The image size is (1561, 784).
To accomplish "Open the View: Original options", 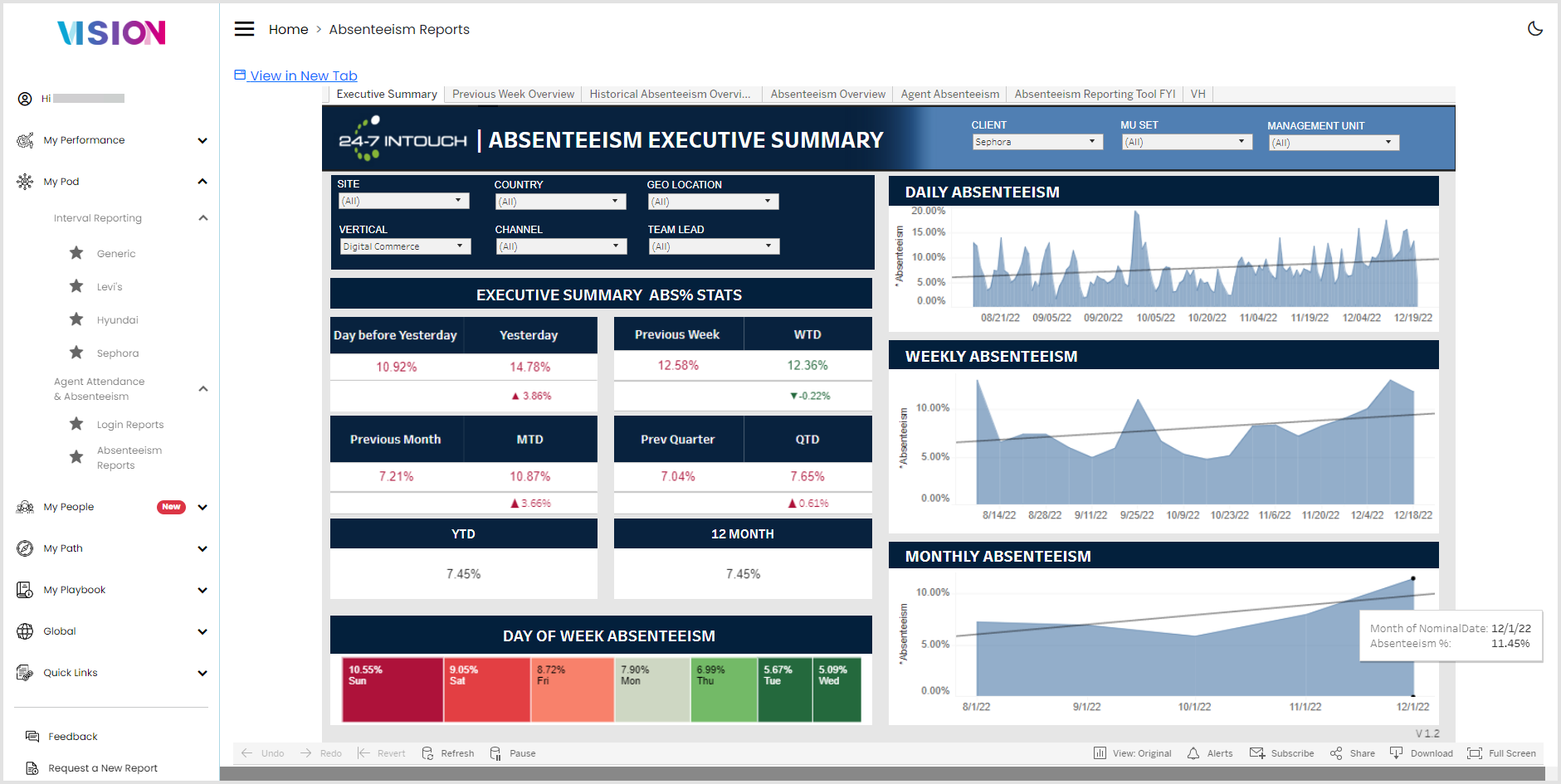I will [1133, 753].
